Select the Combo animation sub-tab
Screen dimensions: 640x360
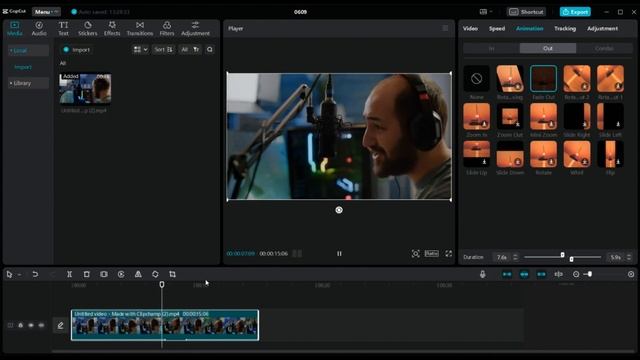(x=604, y=49)
